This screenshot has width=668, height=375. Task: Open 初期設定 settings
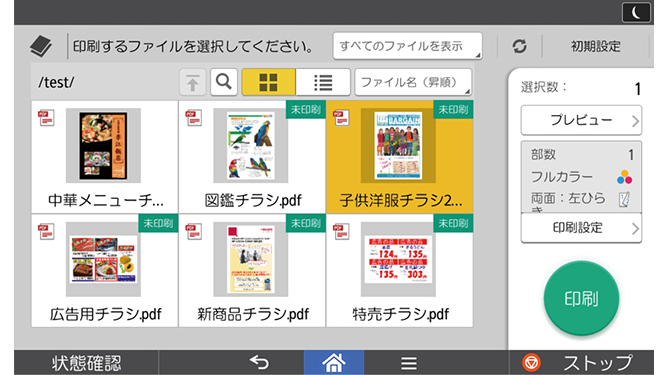[x=596, y=46]
